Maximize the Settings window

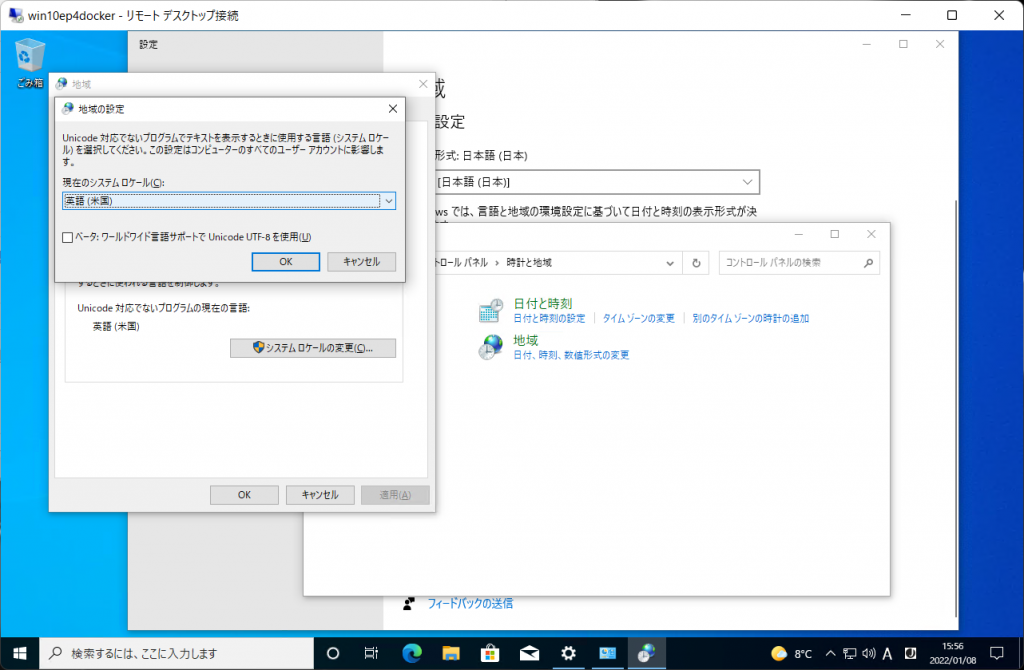(903, 44)
